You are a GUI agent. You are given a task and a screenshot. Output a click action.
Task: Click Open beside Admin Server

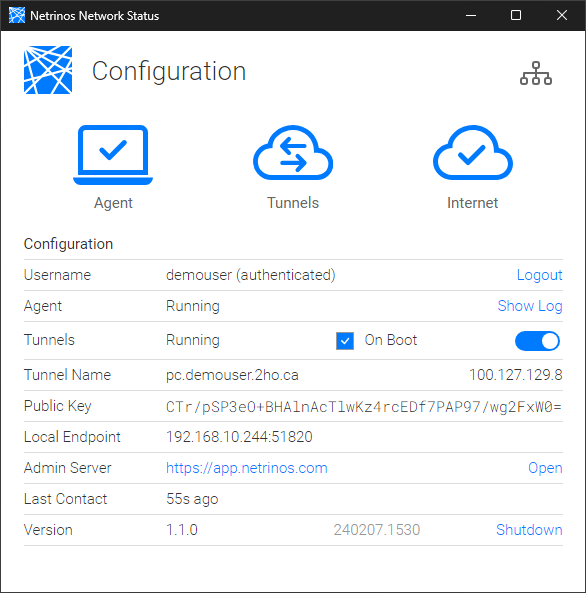545,468
